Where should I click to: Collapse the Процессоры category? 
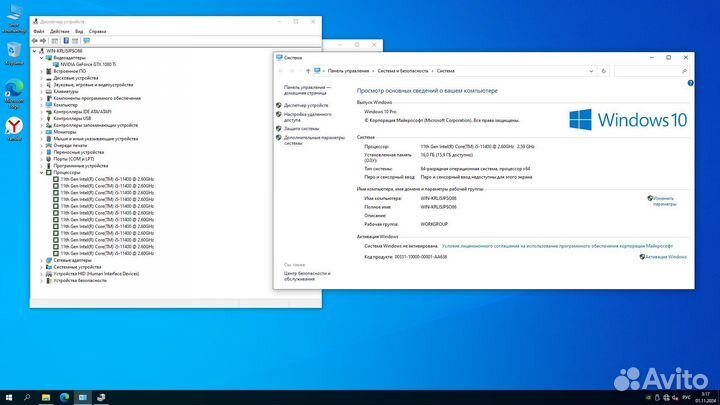click(x=41, y=172)
